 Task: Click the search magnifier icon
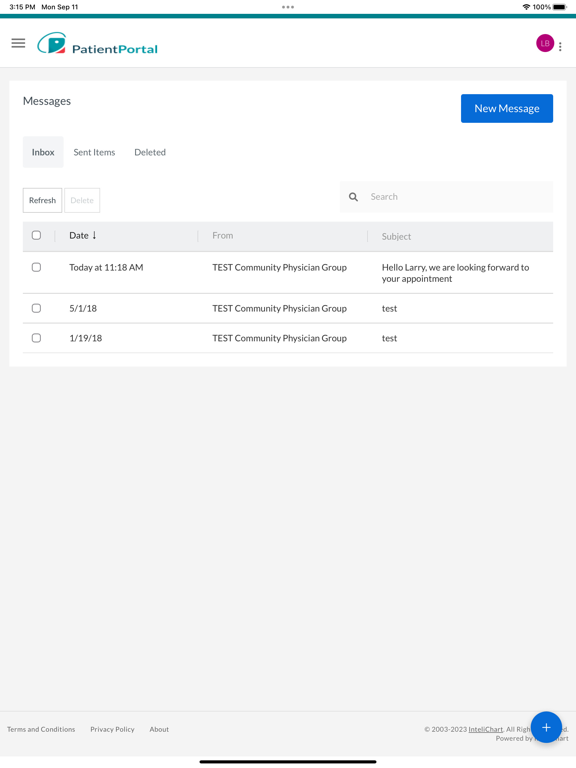coord(353,197)
